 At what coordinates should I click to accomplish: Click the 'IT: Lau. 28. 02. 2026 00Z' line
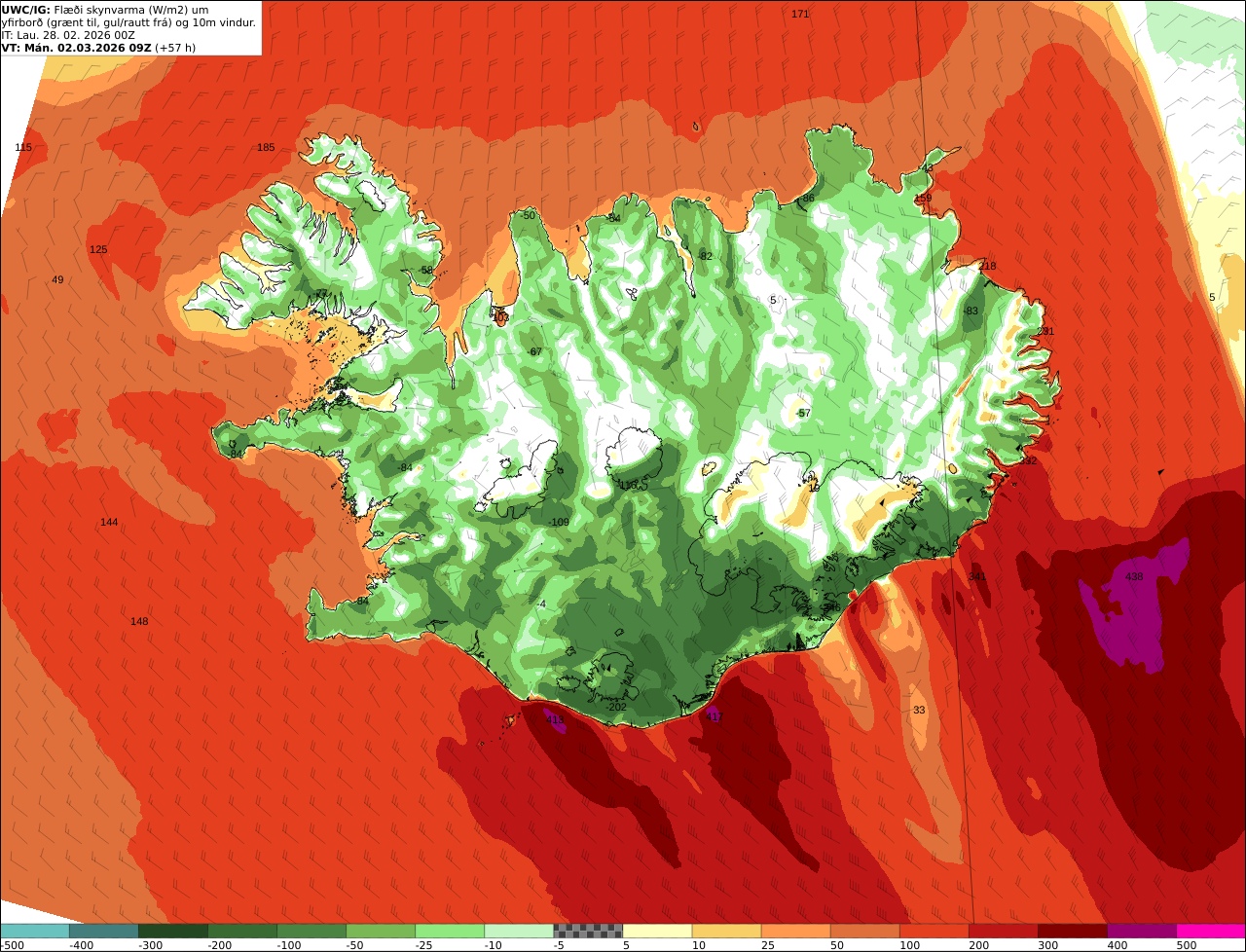[x=68, y=35]
